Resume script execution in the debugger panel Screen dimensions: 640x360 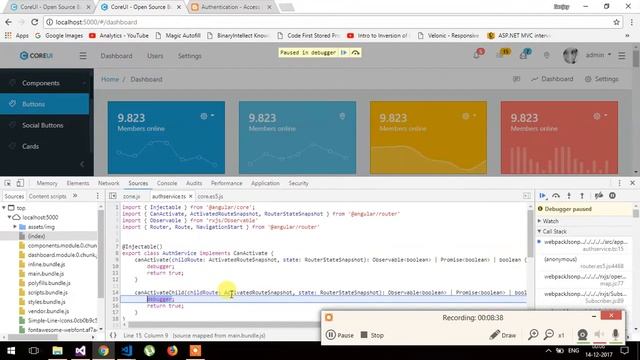point(543,196)
